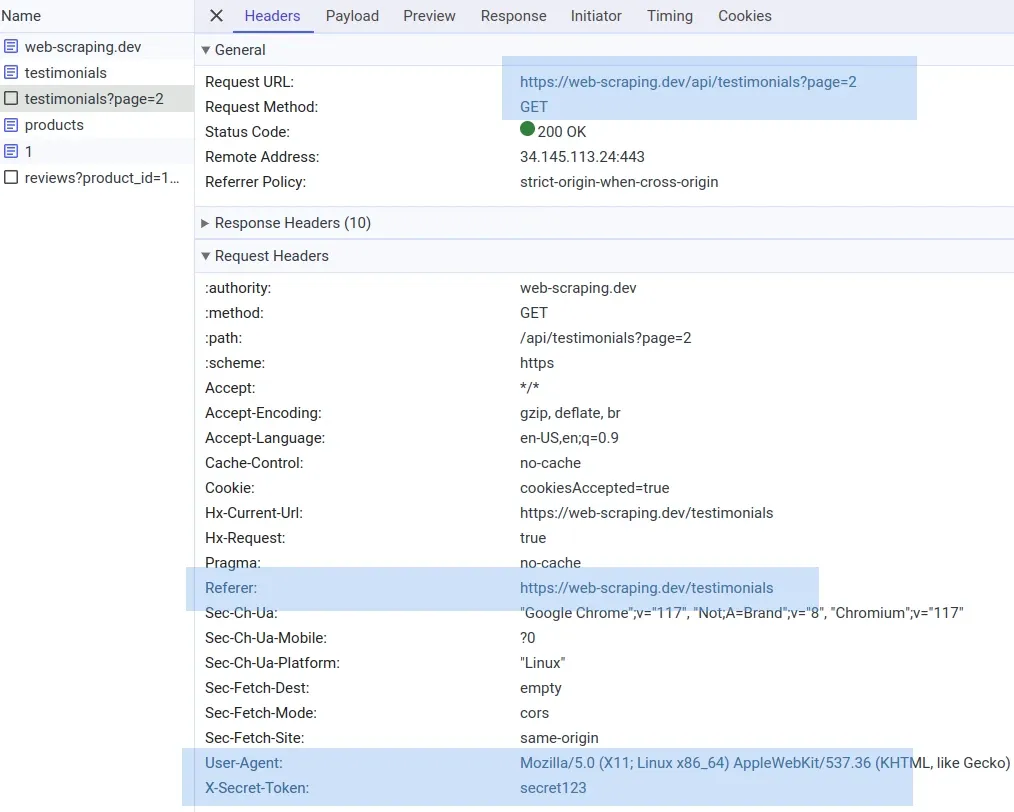Image resolution: width=1014 pixels, height=812 pixels.
Task: Open the Response tab
Action: [513, 16]
